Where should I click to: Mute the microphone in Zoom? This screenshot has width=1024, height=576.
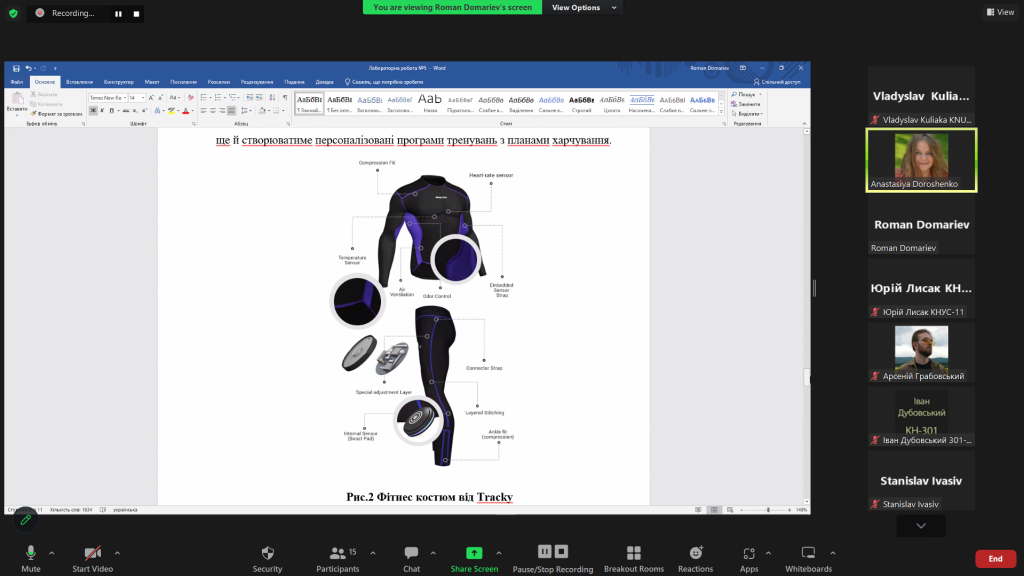31,559
